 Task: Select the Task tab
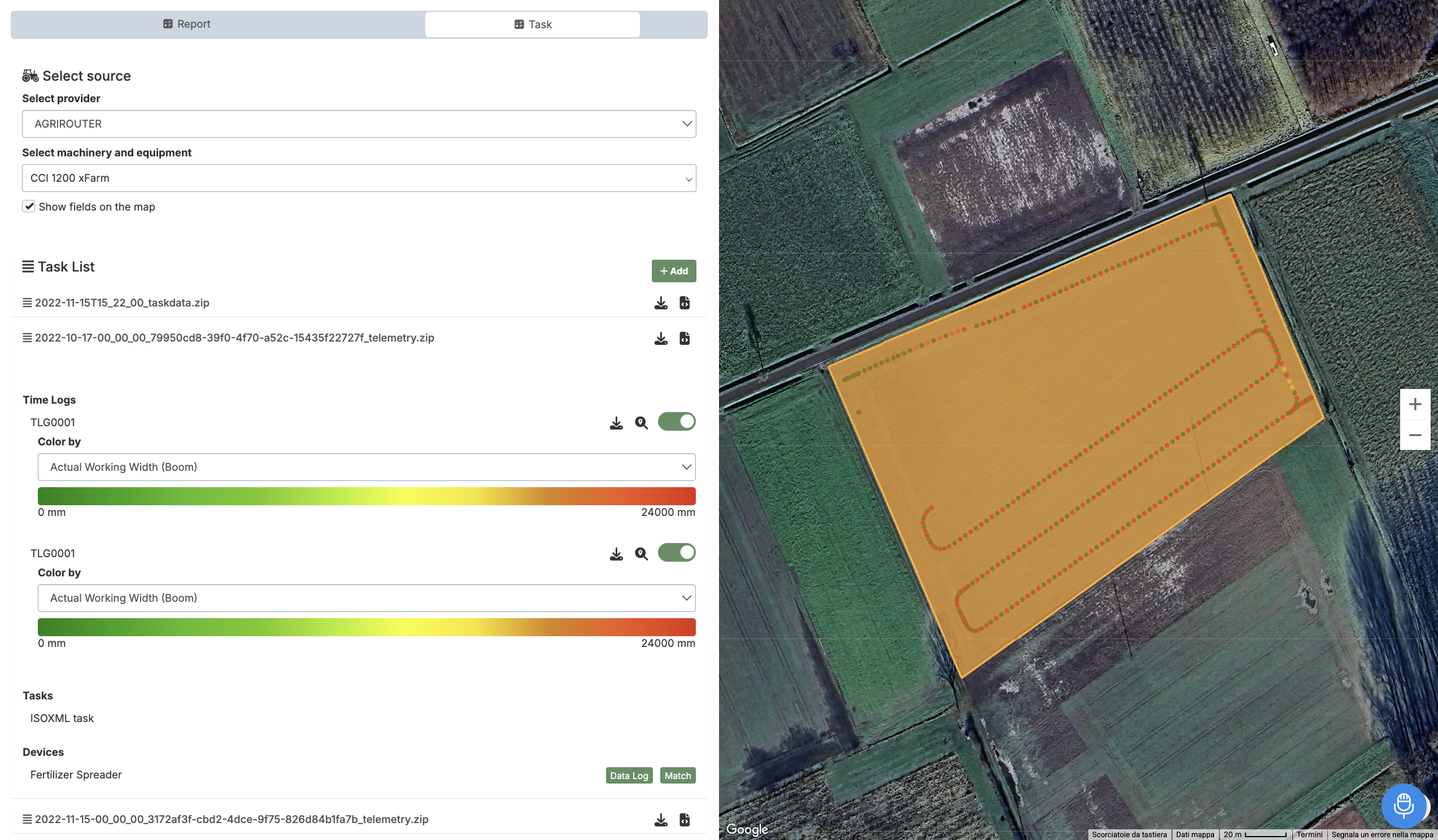click(533, 24)
